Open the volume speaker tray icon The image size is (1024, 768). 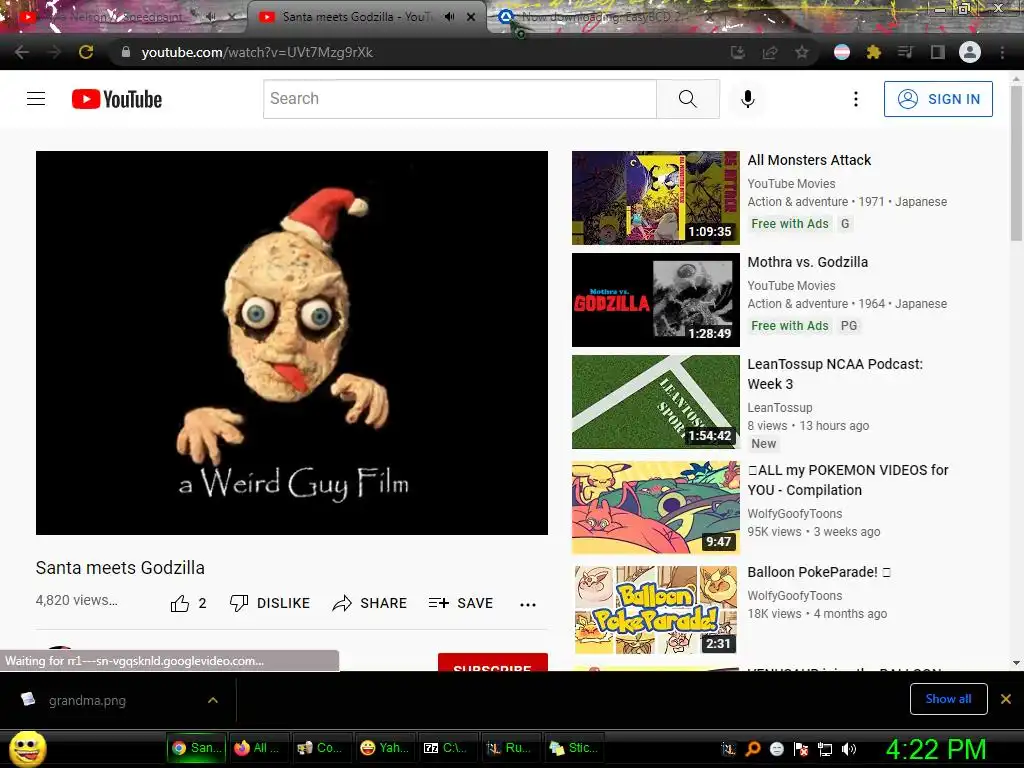point(849,749)
